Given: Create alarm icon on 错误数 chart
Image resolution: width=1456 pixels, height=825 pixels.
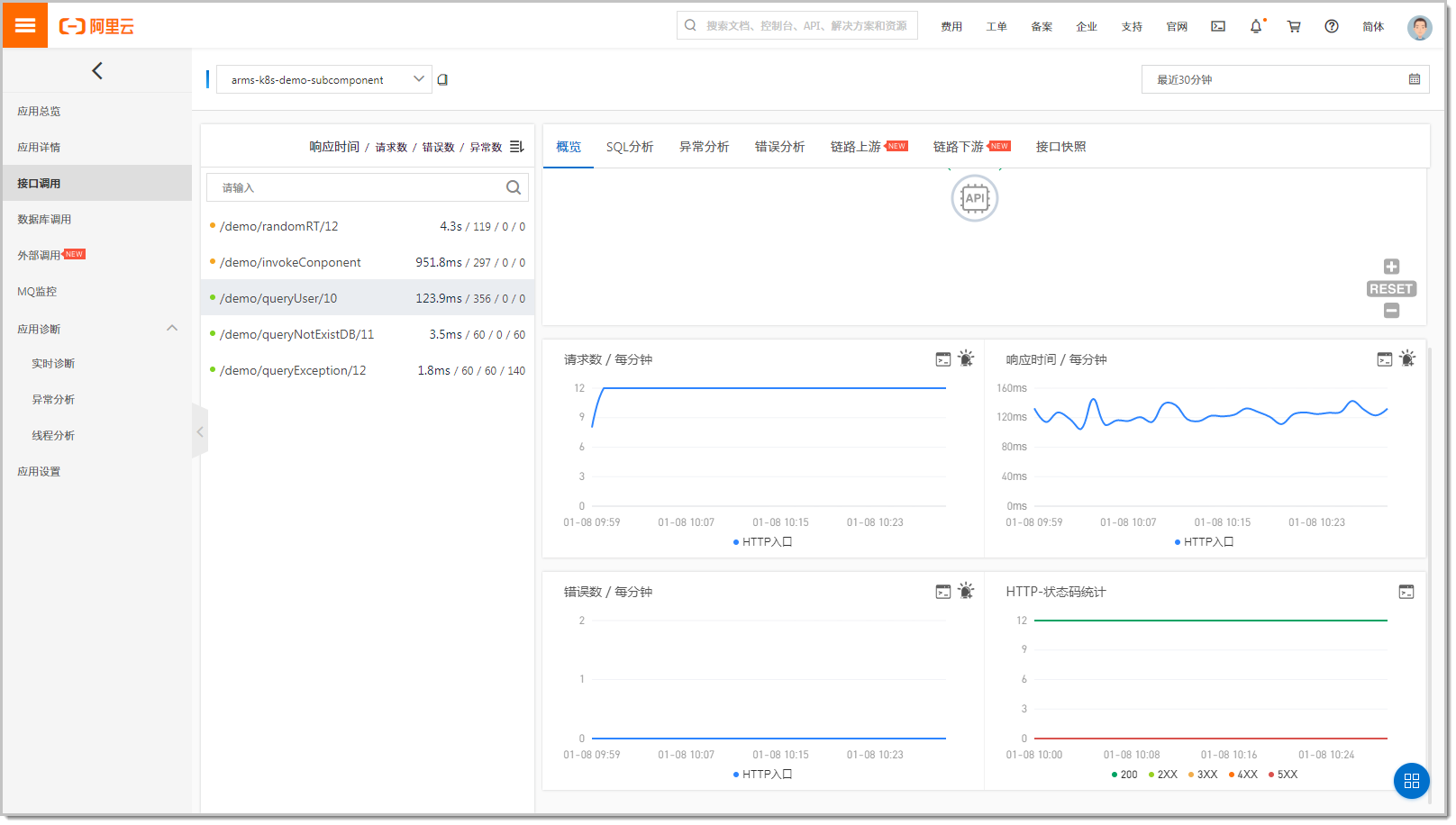Looking at the screenshot, I should coord(966,591).
